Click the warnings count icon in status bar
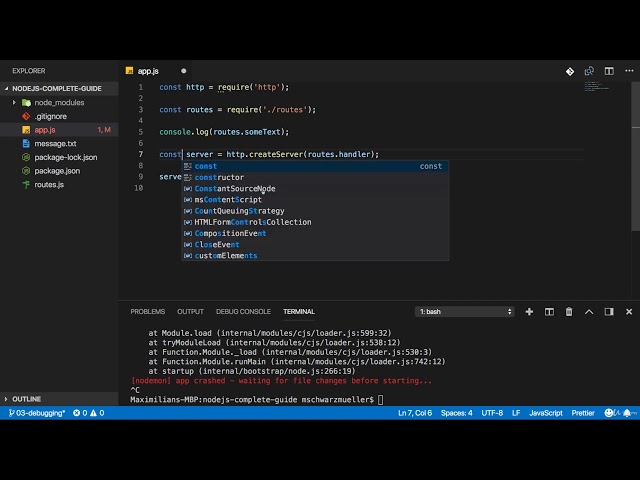 (x=93, y=413)
